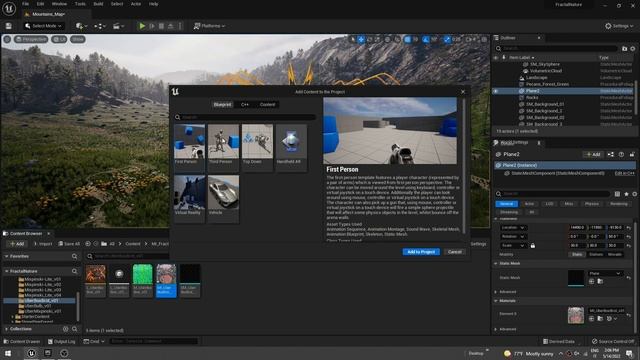Click the template search field in the dialog
The width and height of the screenshot is (640, 360).
pos(245,117)
